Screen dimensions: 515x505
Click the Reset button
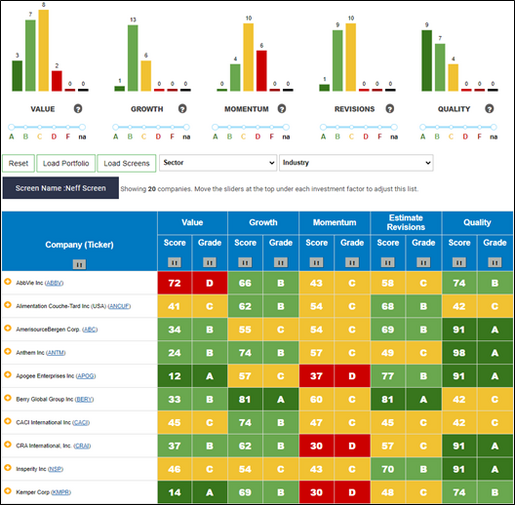18,163
